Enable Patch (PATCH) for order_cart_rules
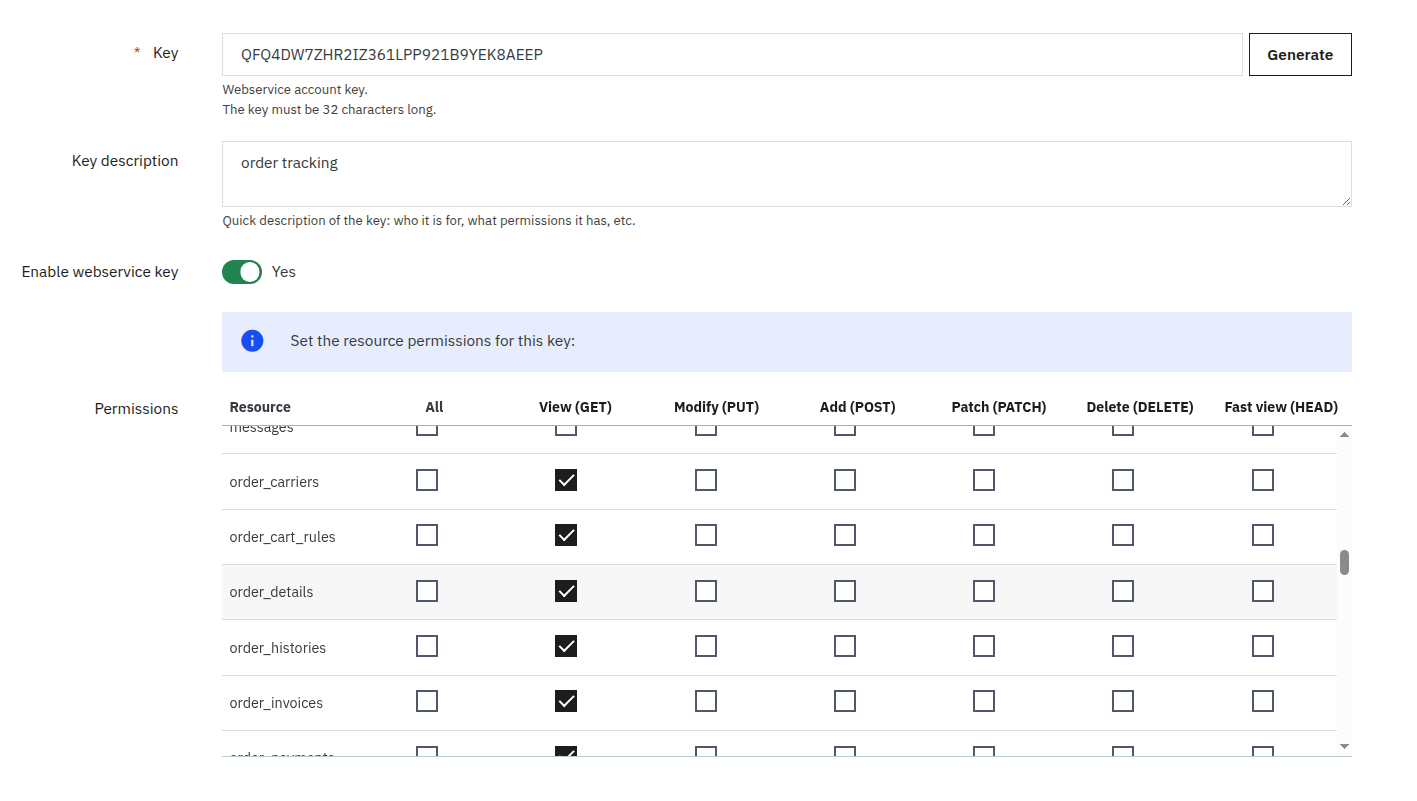This screenshot has height=801, width=1417. click(x=984, y=536)
